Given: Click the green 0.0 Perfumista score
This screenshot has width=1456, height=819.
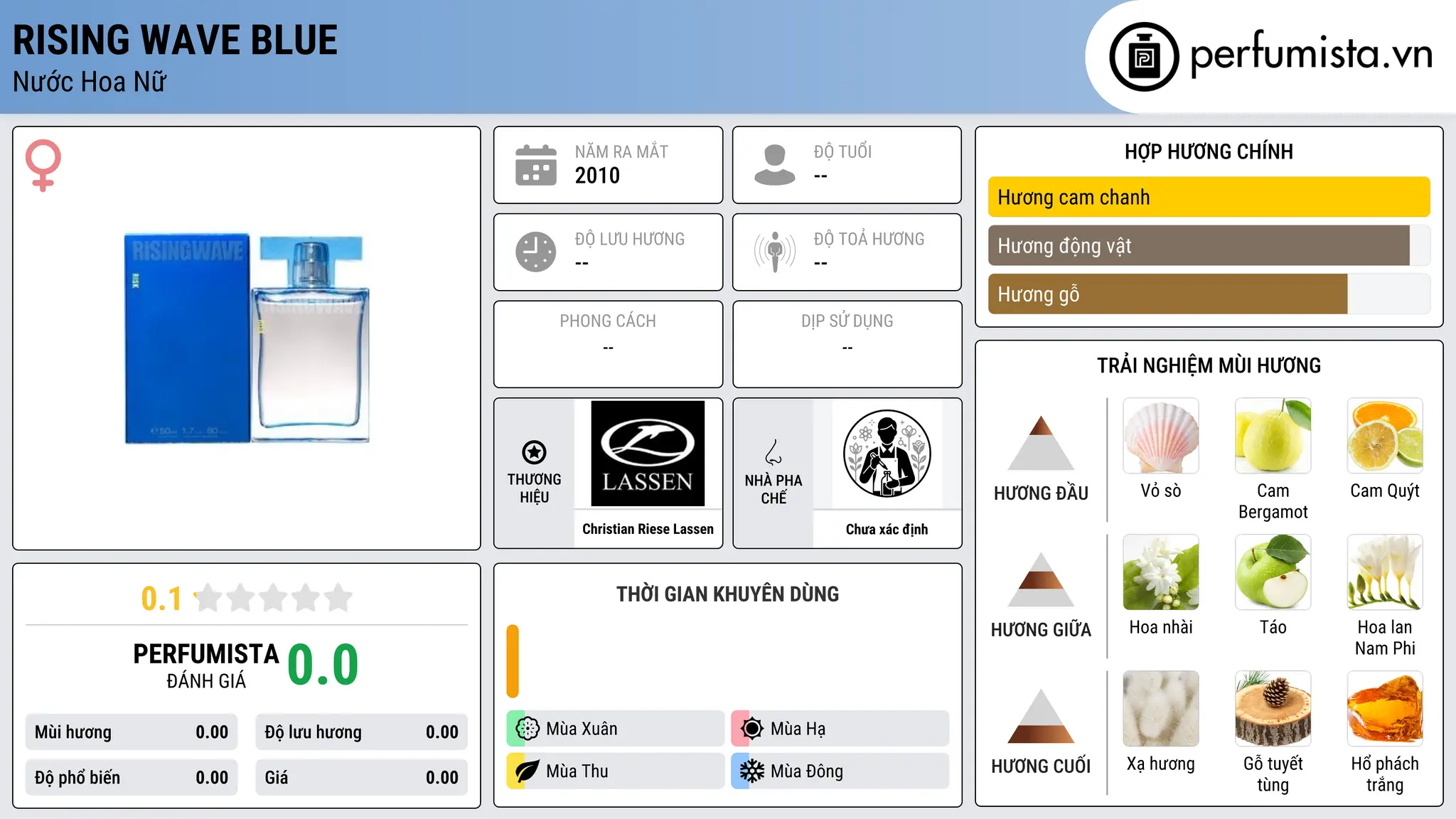Looking at the screenshot, I should point(323,665).
